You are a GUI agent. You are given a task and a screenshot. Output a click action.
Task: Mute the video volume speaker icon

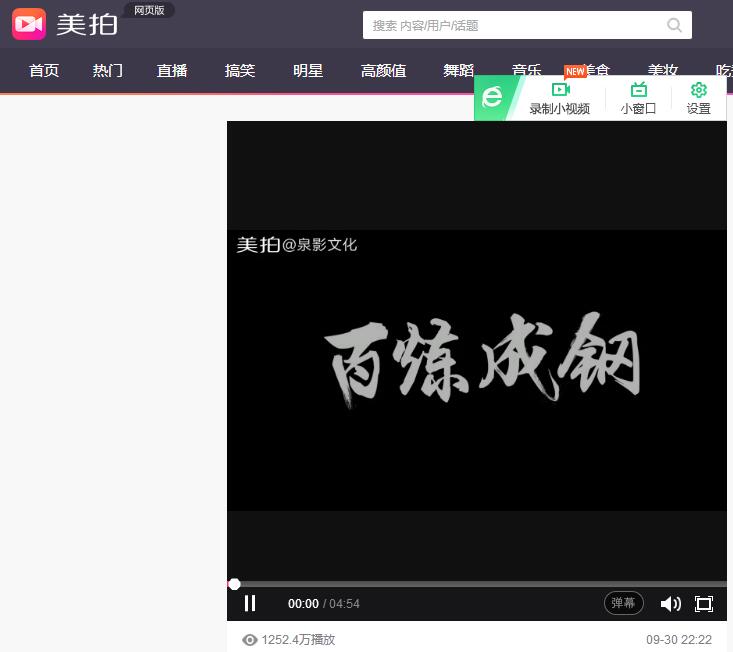pos(670,603)
